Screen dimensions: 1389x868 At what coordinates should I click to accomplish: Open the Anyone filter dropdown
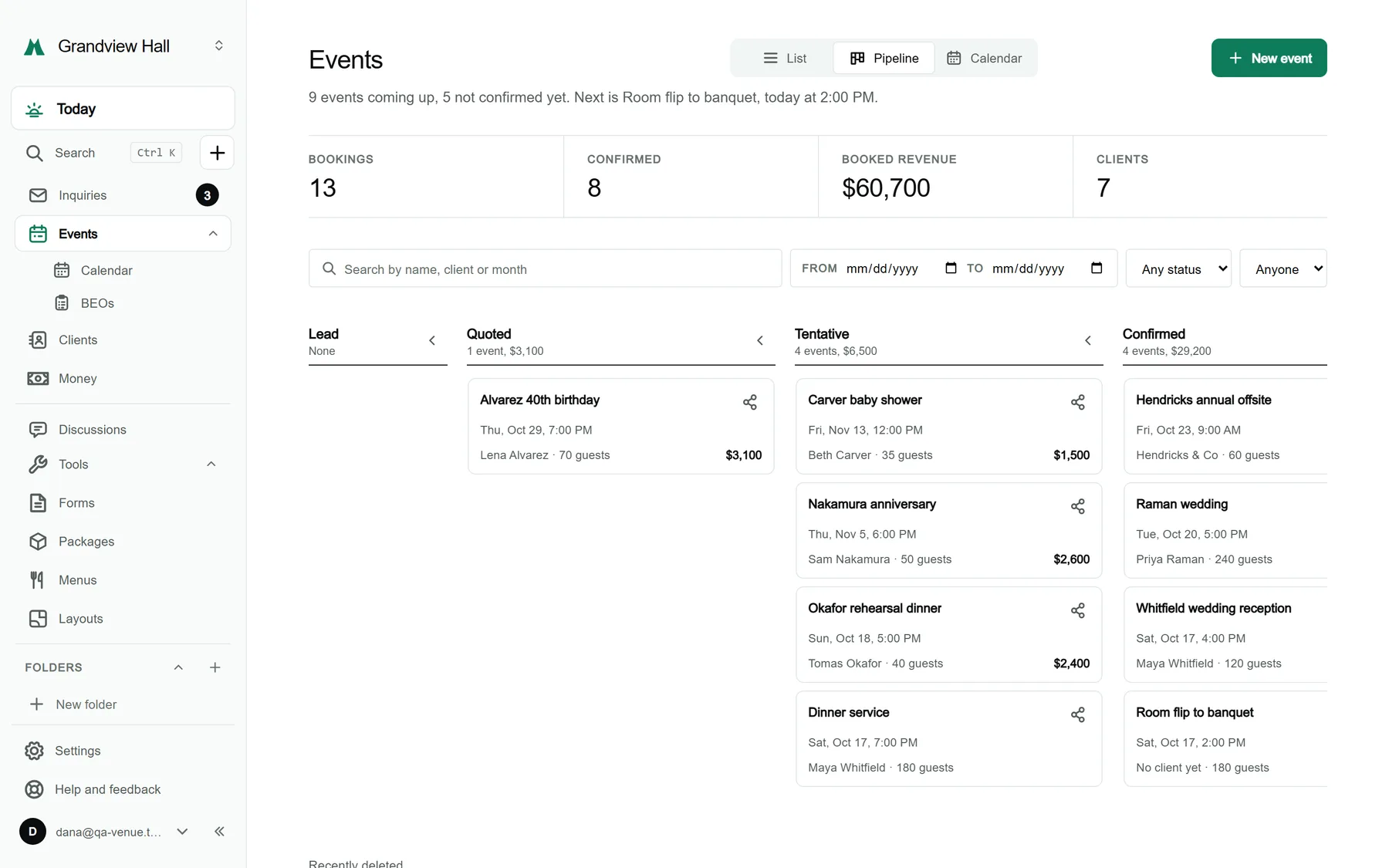click(1283, 269)
